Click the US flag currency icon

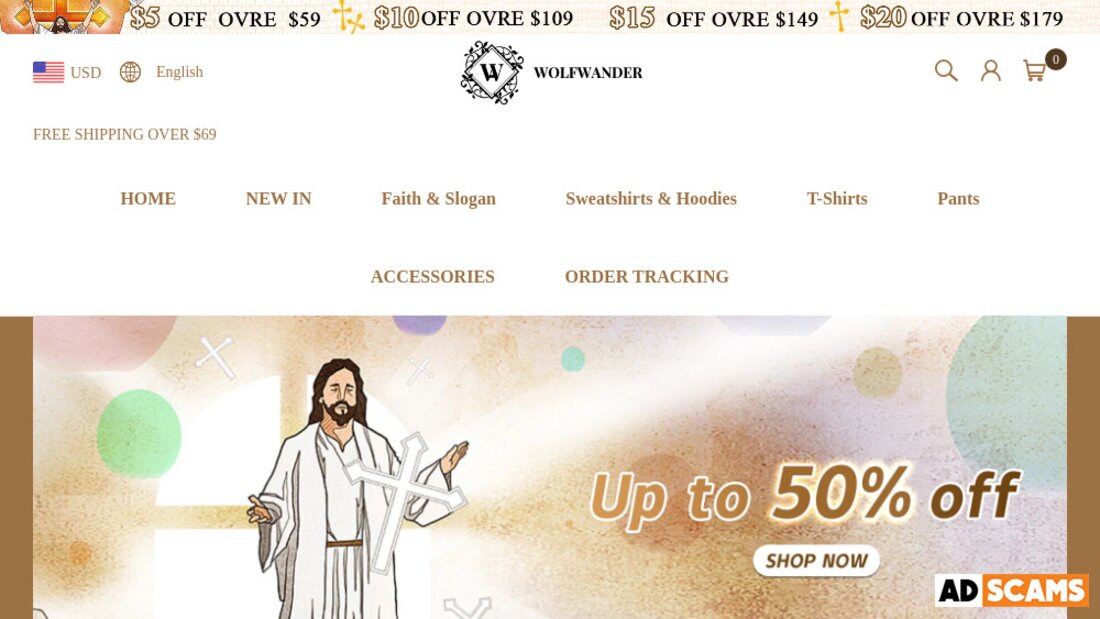48,72
